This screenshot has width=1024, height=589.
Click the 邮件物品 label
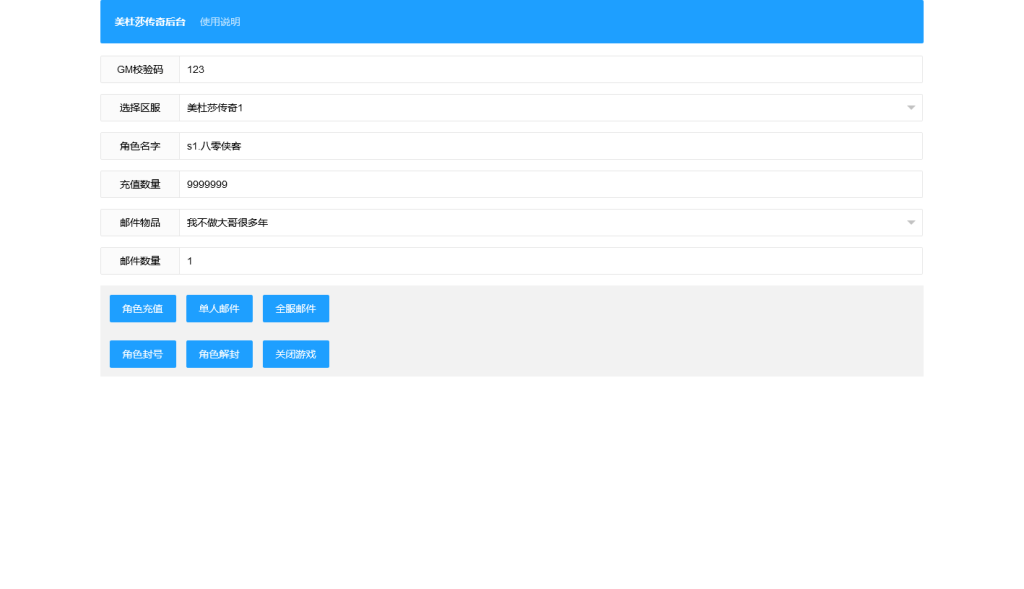[140, 223]
